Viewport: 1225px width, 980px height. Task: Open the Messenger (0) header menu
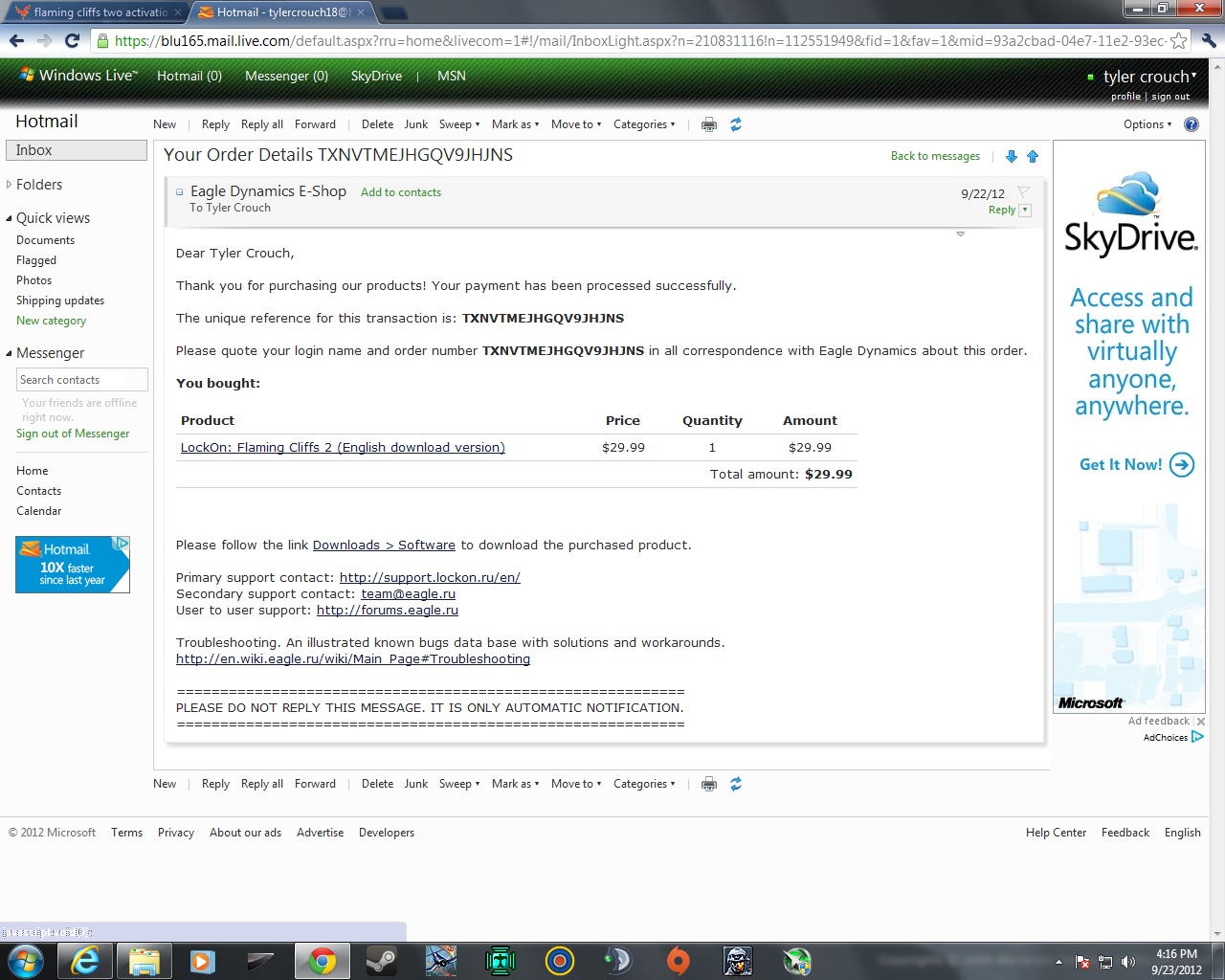click(286, 76)
